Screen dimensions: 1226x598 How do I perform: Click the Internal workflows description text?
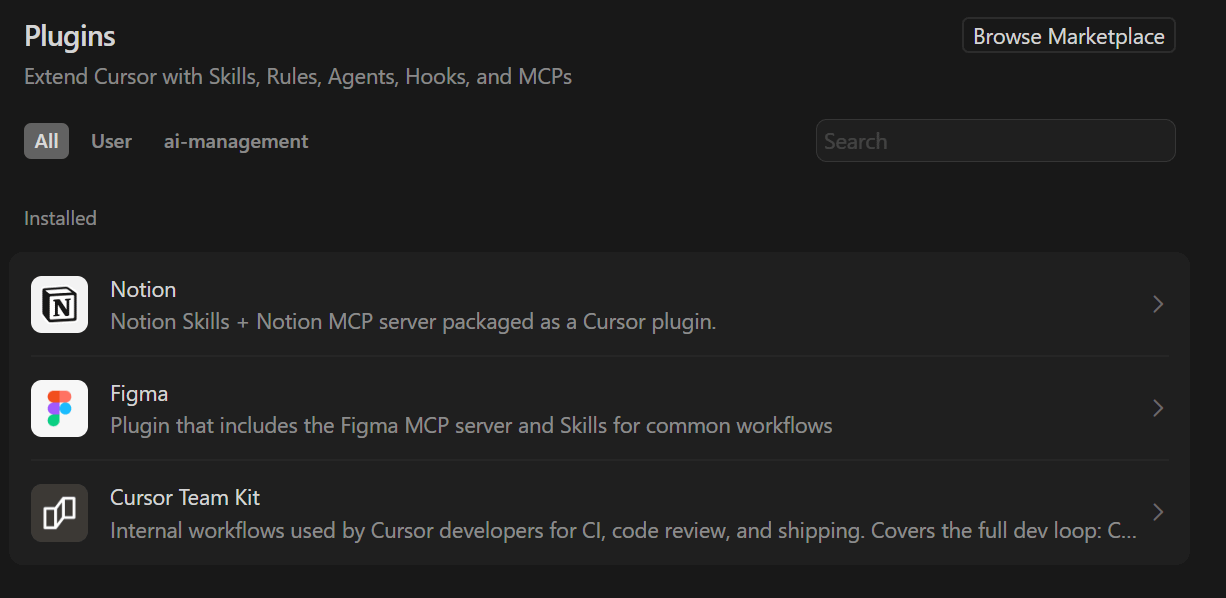(x=623, y=530)
